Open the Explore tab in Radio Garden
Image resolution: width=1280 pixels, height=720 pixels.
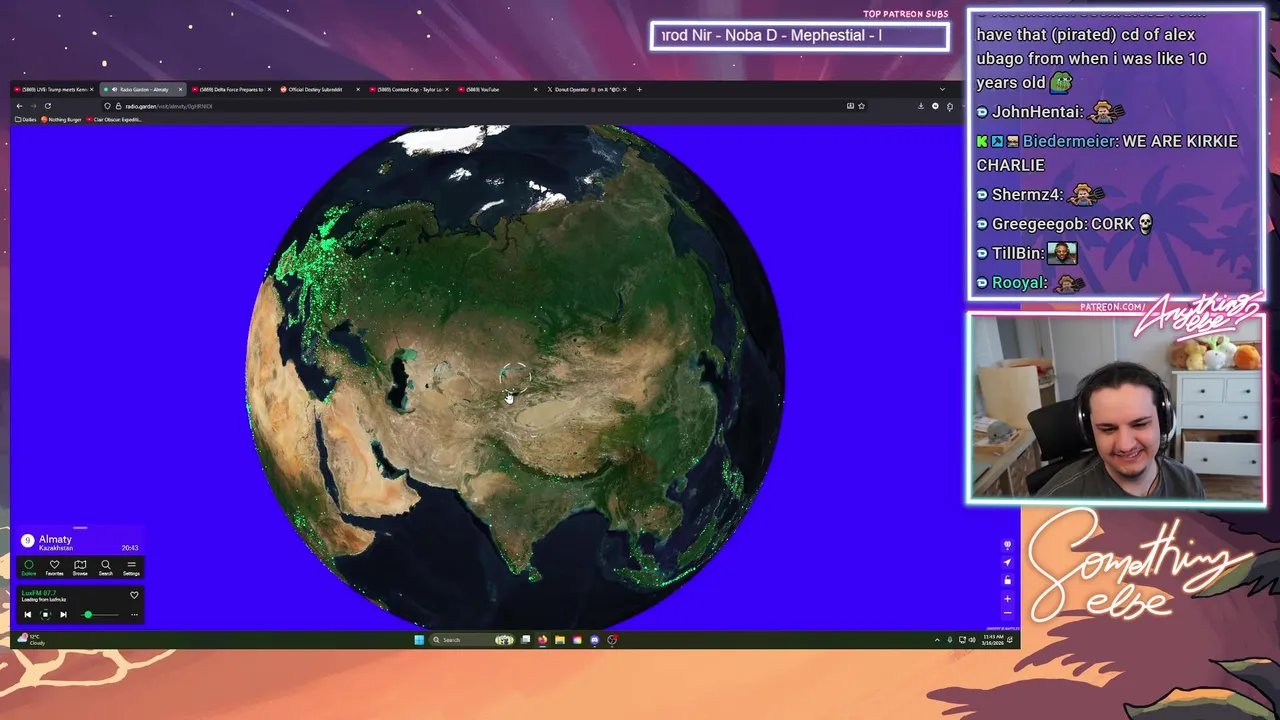[29, 567]
